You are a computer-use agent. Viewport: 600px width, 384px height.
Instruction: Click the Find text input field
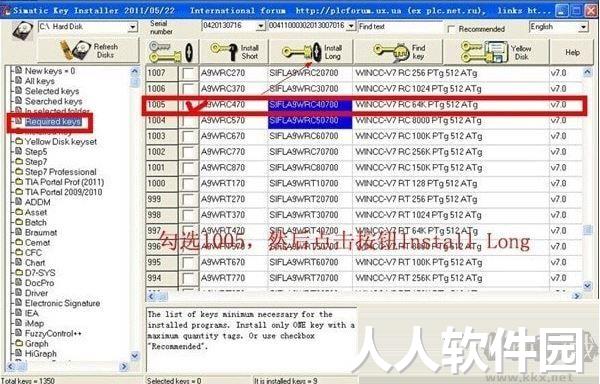(400, 26)
